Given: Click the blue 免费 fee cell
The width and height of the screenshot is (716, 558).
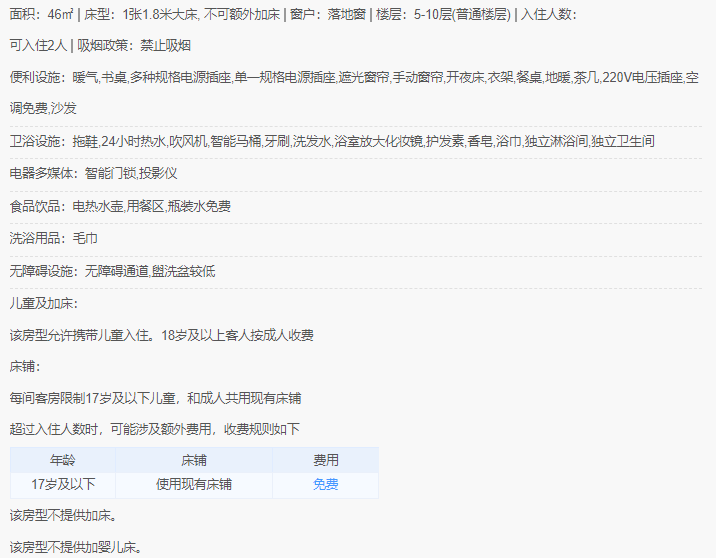Looking at the screenshot, I should 325,484.
